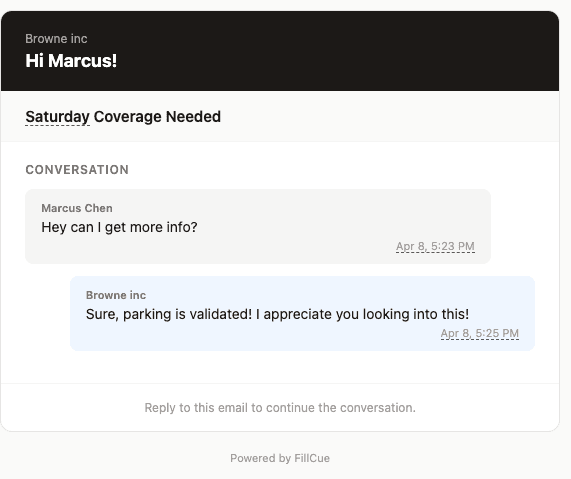Click the 'Apr 8, 5:25 PM' timestamp
The image size is (571, 479).
[480, 334]
